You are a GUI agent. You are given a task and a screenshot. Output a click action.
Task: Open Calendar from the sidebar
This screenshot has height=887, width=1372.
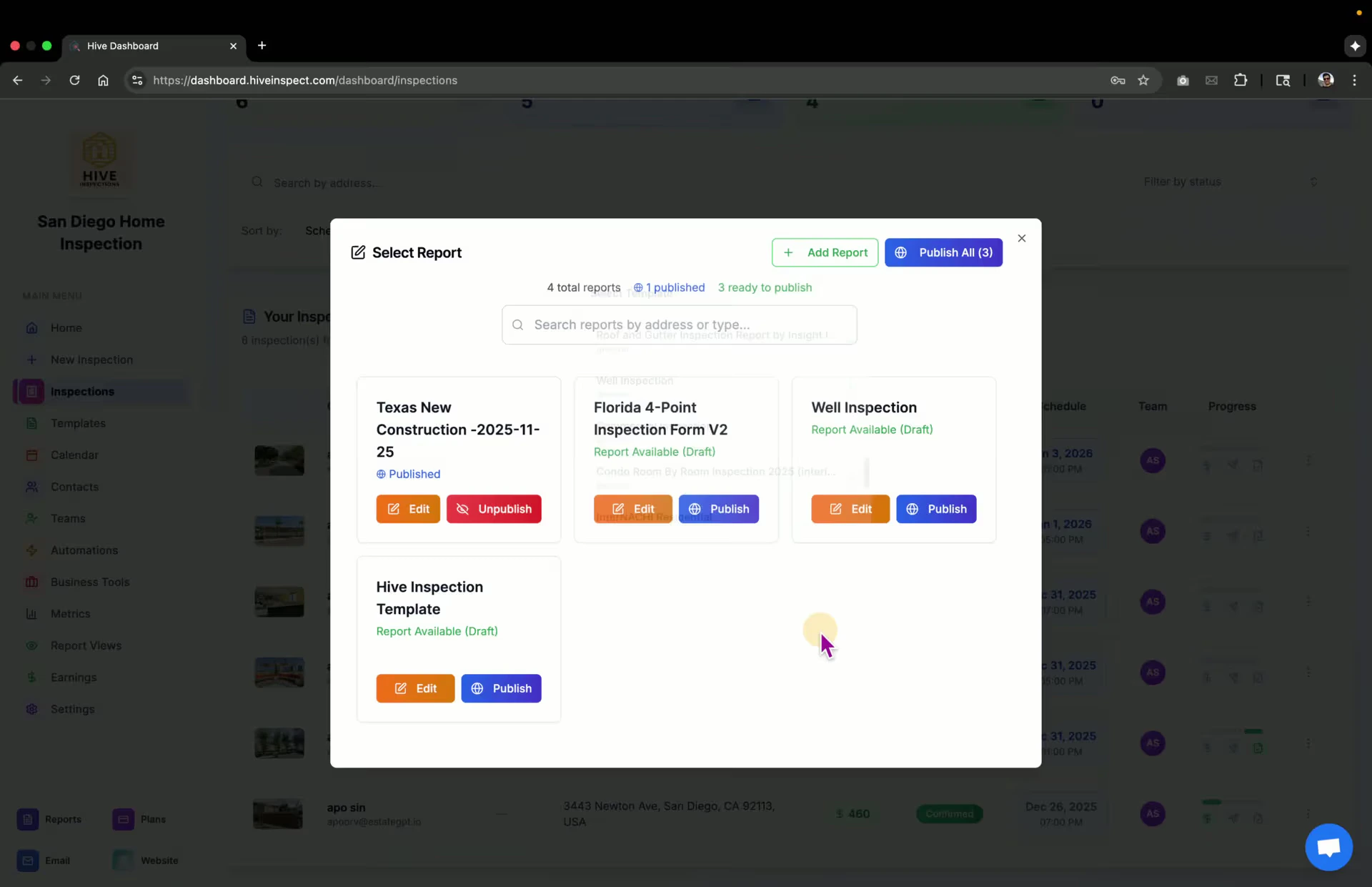(x=74, y=455)
